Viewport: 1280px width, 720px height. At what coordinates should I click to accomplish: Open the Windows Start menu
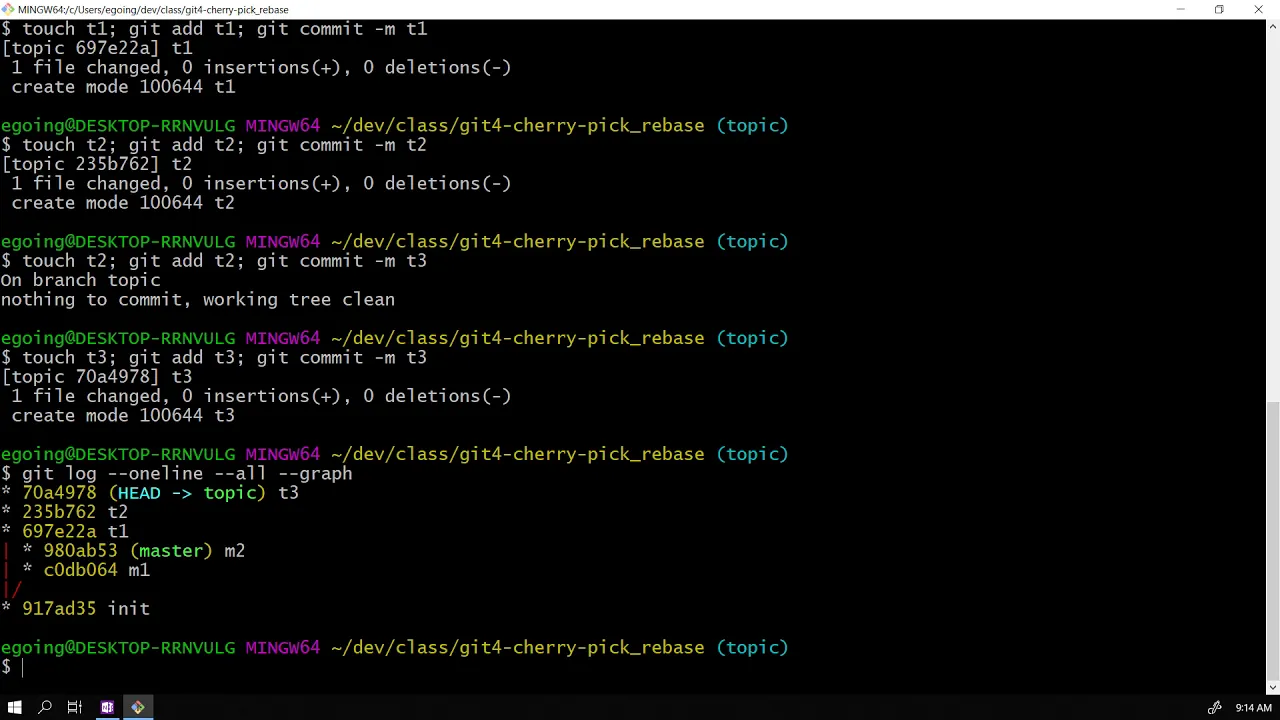click(x=14, y=707)
